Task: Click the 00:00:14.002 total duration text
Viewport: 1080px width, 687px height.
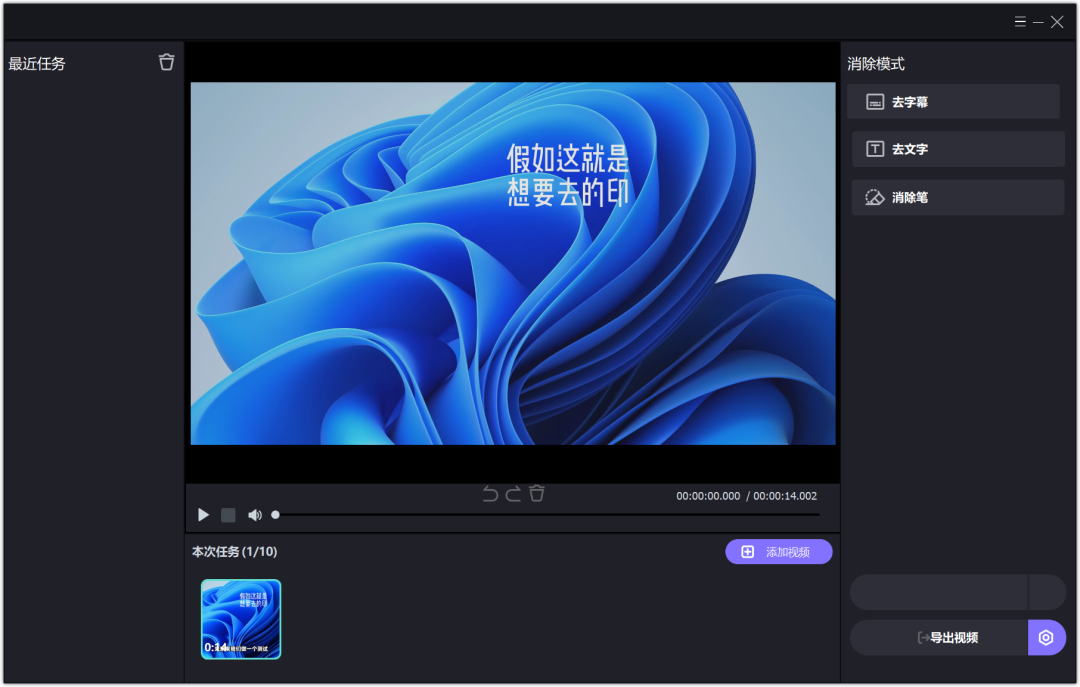Action: point(785,496)
